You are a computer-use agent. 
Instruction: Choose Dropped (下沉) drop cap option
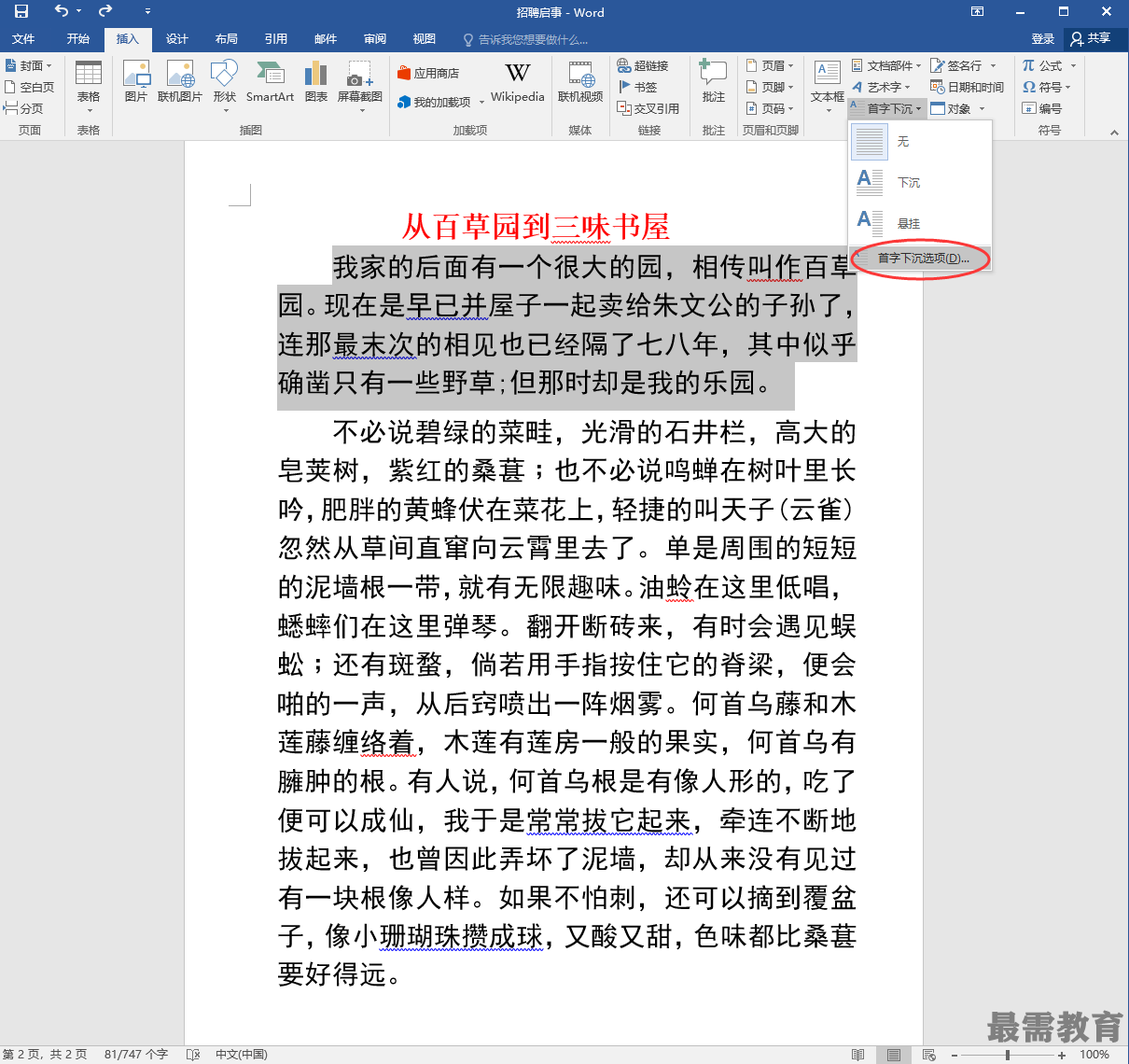(920, 182)
